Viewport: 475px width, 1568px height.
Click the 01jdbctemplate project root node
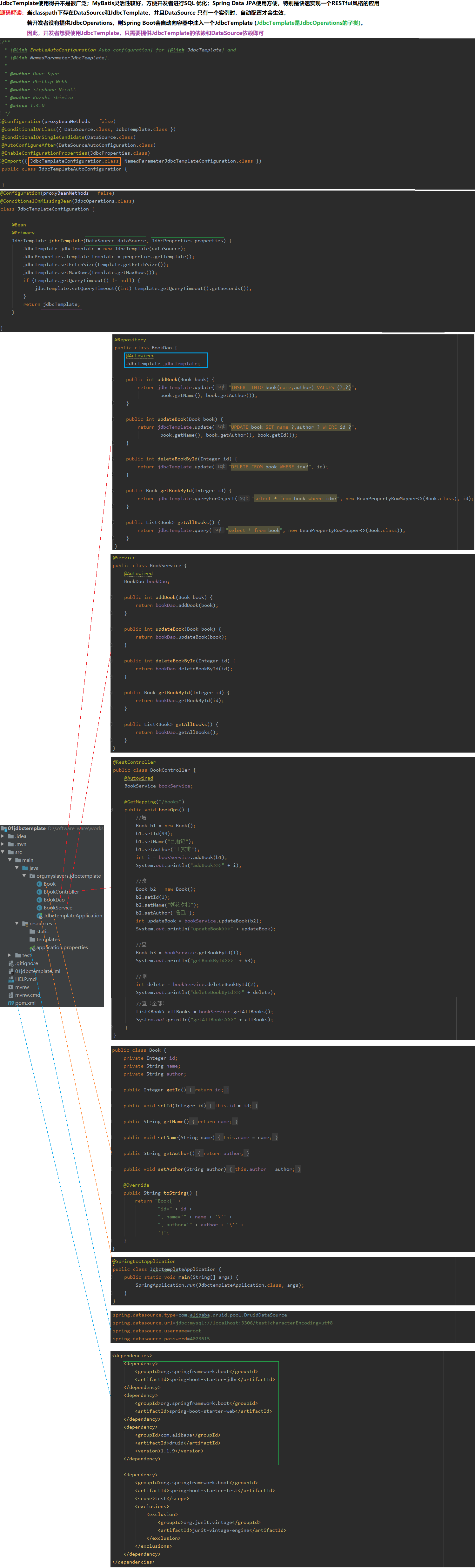point(26,828)
